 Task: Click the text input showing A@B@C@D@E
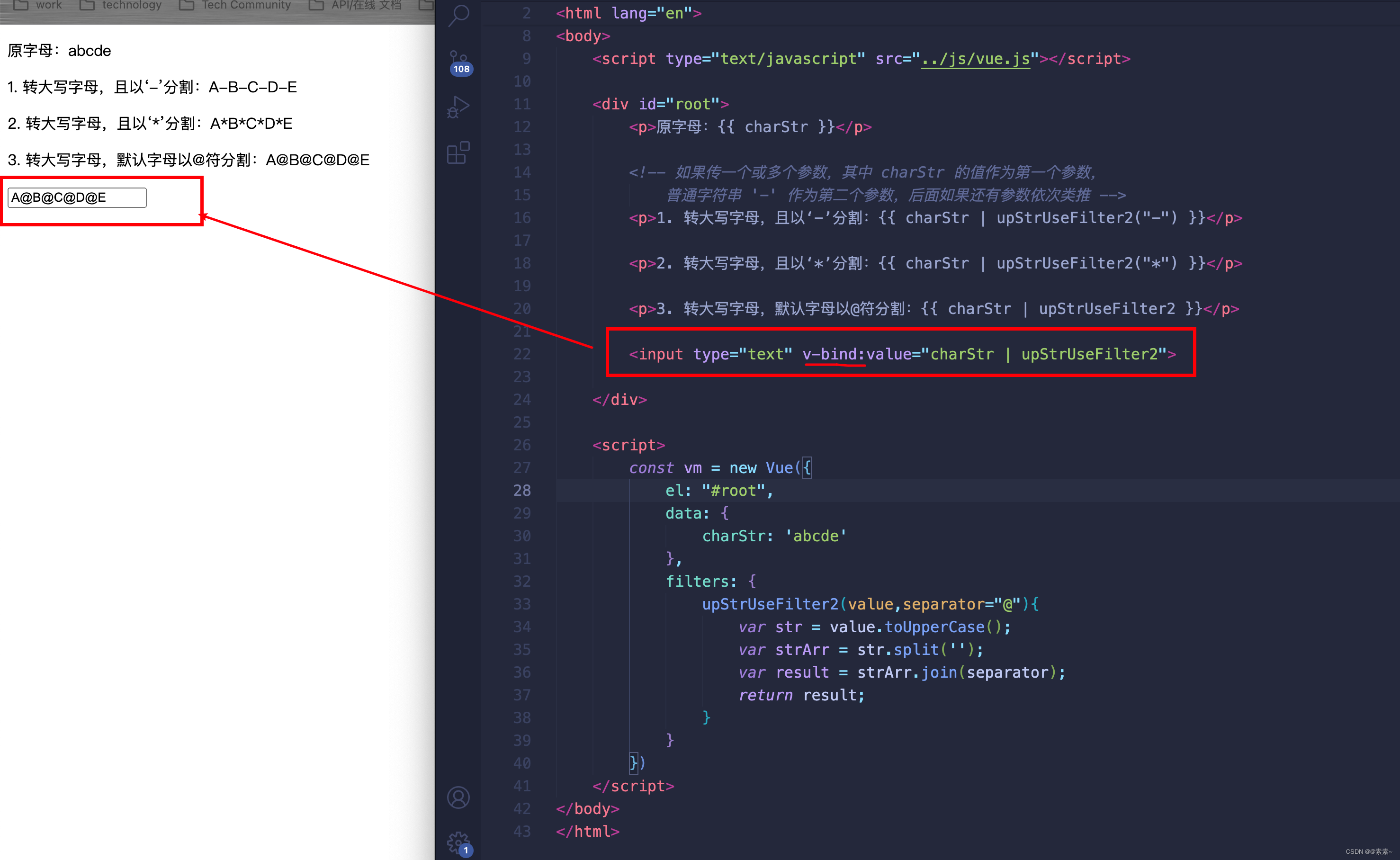(x=77, y=197)
